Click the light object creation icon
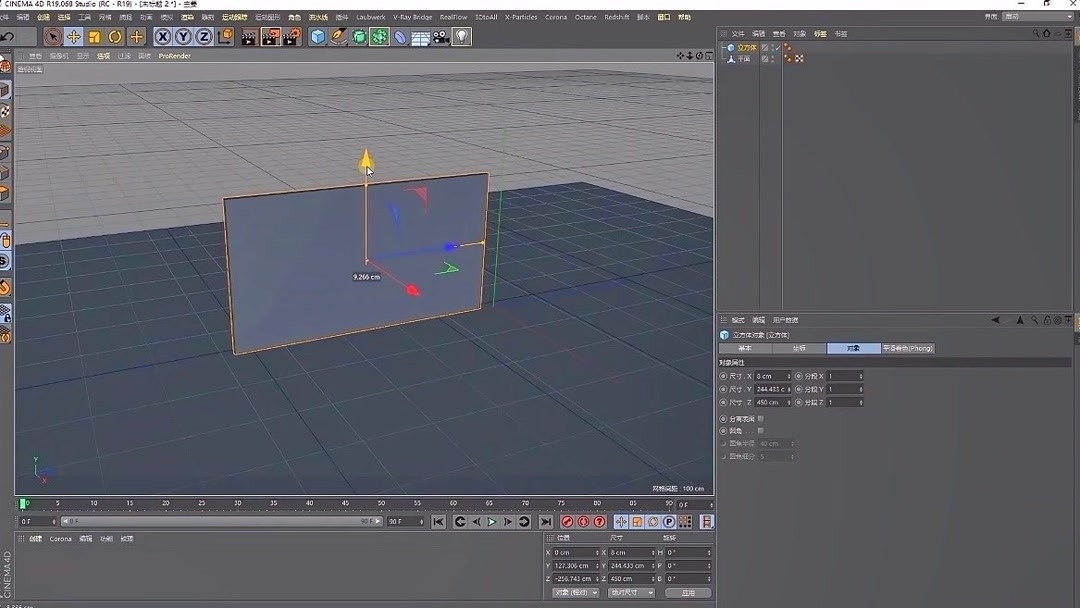The height and width of the screenshot is (608, 1080). point(462,37)
